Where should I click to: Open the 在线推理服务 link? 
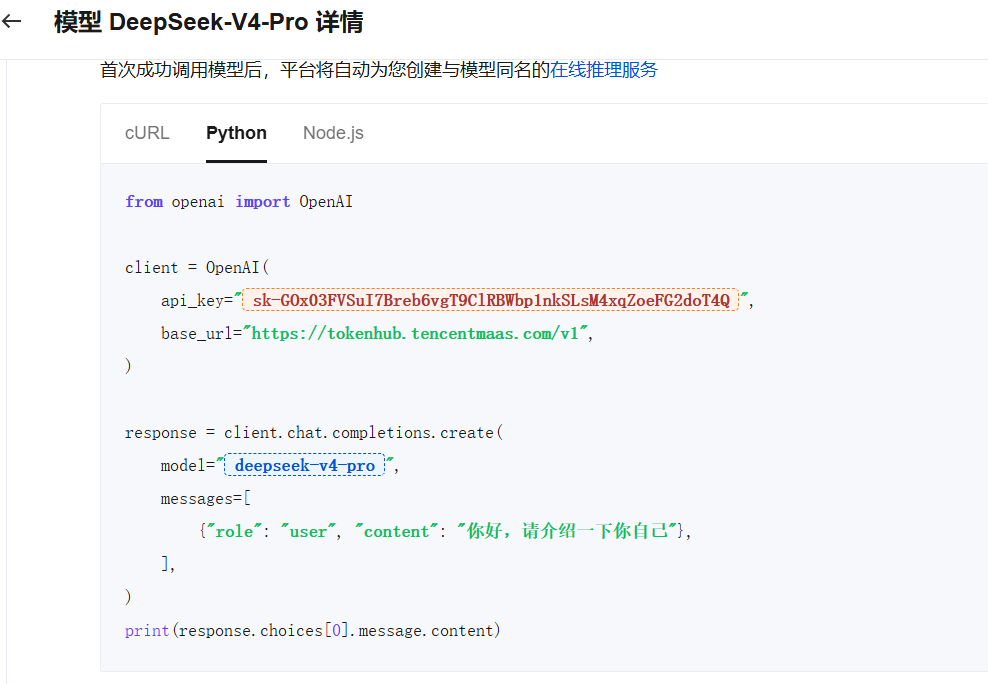[x=604, y=69]
